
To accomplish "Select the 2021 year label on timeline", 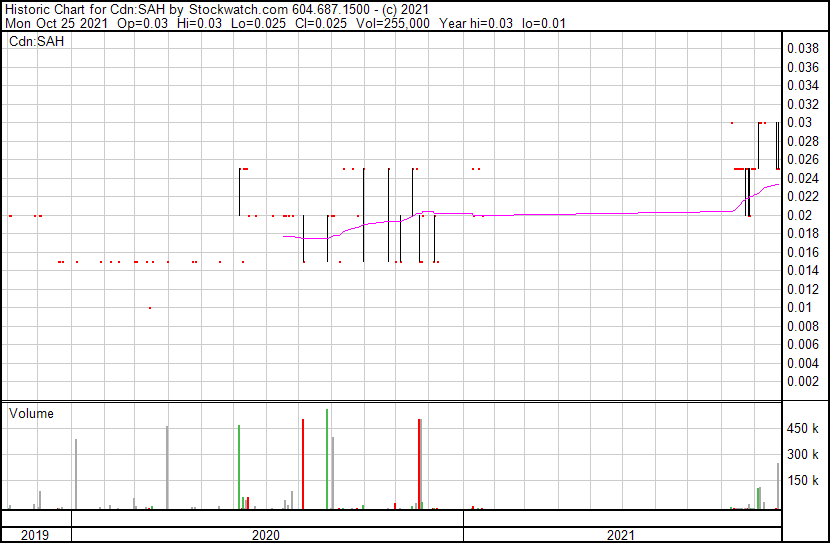I will click(620, 535).
